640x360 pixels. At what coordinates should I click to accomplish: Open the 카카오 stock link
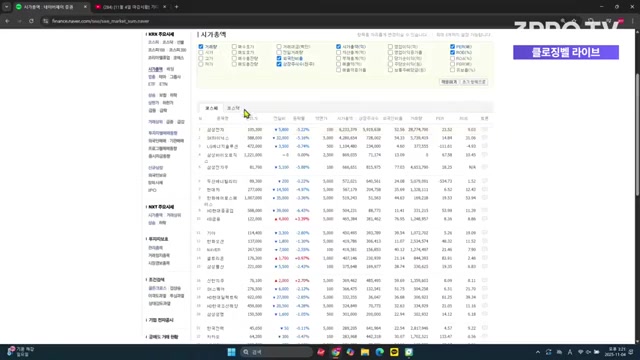click(213, 337)
